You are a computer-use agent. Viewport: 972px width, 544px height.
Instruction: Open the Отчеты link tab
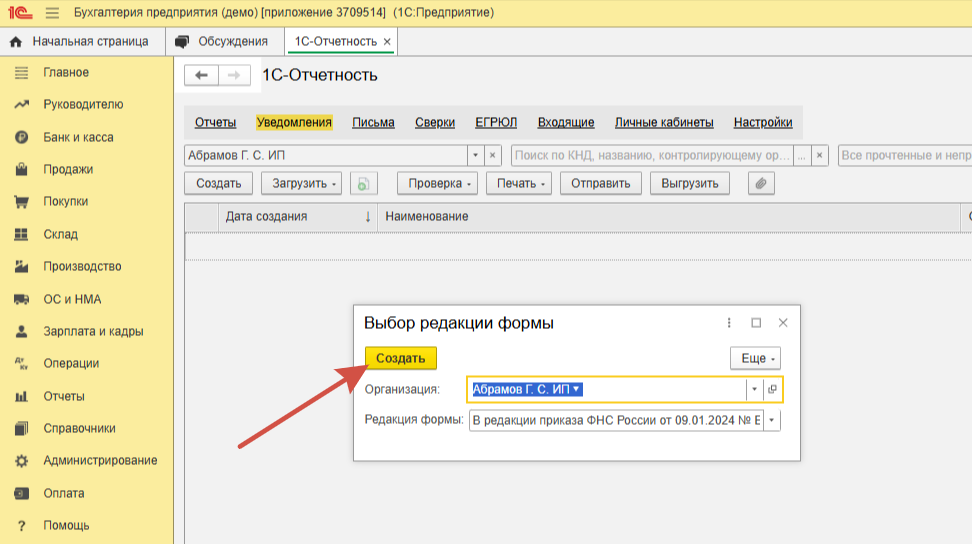[x=216, y=123]
